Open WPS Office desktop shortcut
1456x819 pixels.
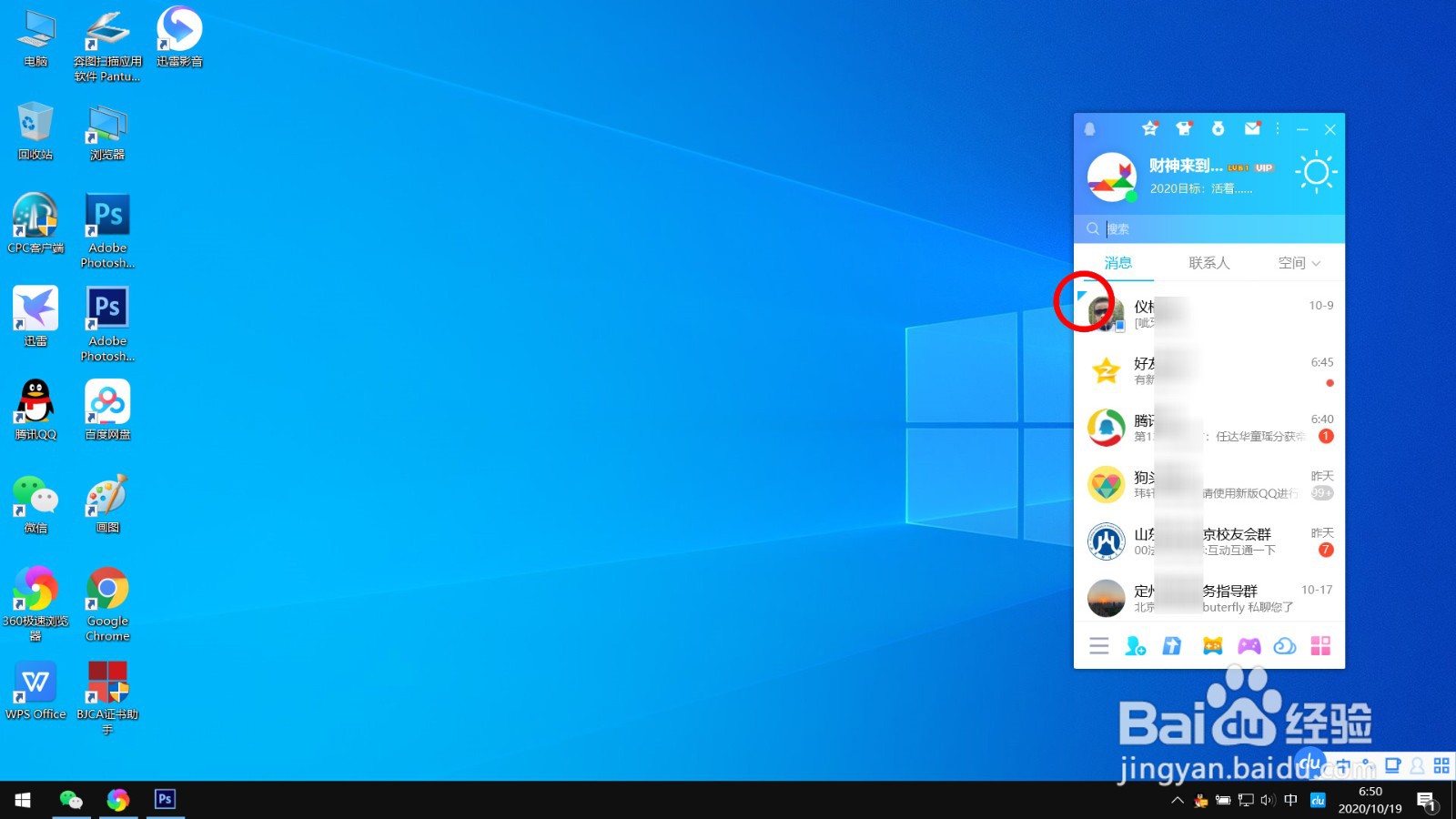click(35, 692)
